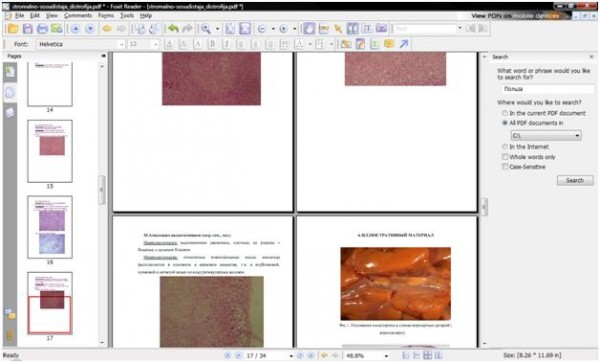The image size is (600, 363).
Task: Open the zoom tool dropdown arrow
Action: click(x=217, y=29)
